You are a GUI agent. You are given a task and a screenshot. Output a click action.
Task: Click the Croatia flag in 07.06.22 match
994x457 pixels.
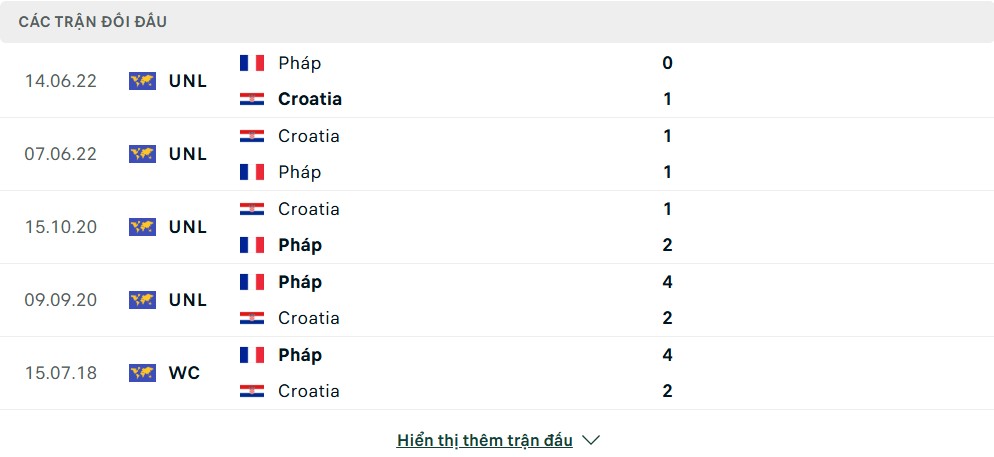click(252, 136)
